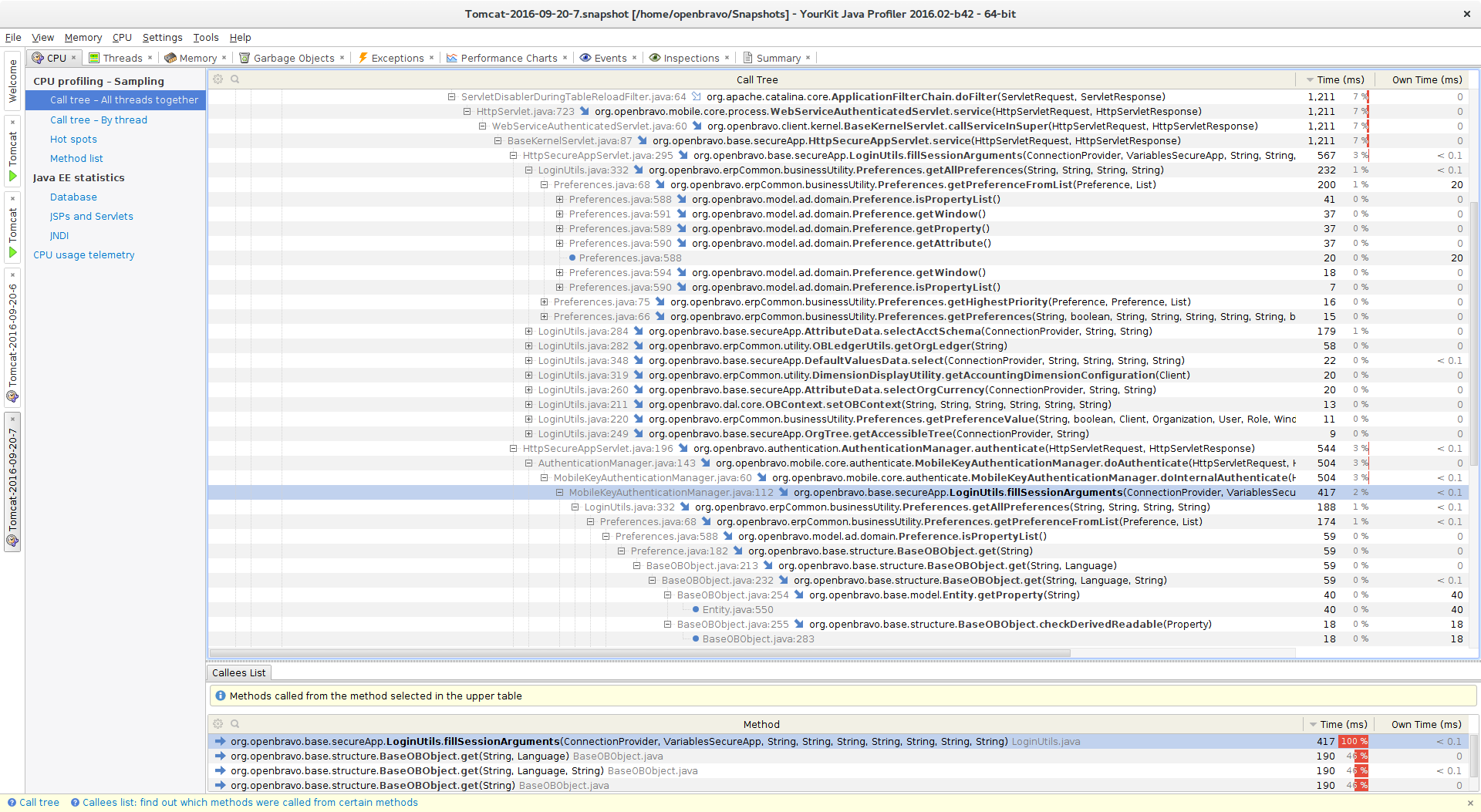The height and width of the screenshot is (812, 1481).
Task: Close the Threads tab with its x
Action: tap(150, 58)
